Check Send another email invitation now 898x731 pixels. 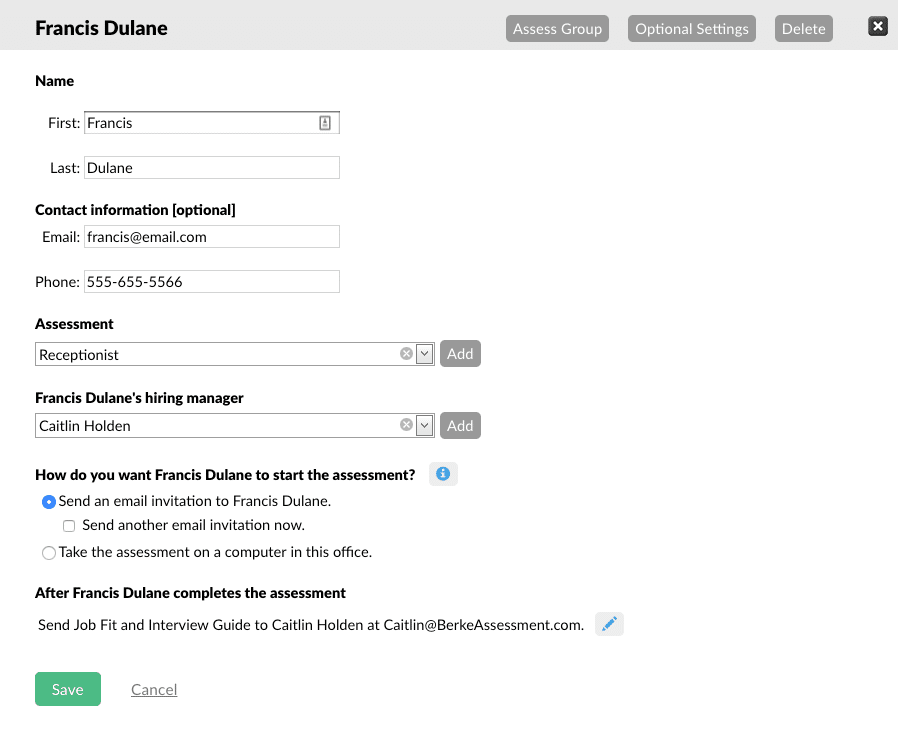tap(68, 525)
